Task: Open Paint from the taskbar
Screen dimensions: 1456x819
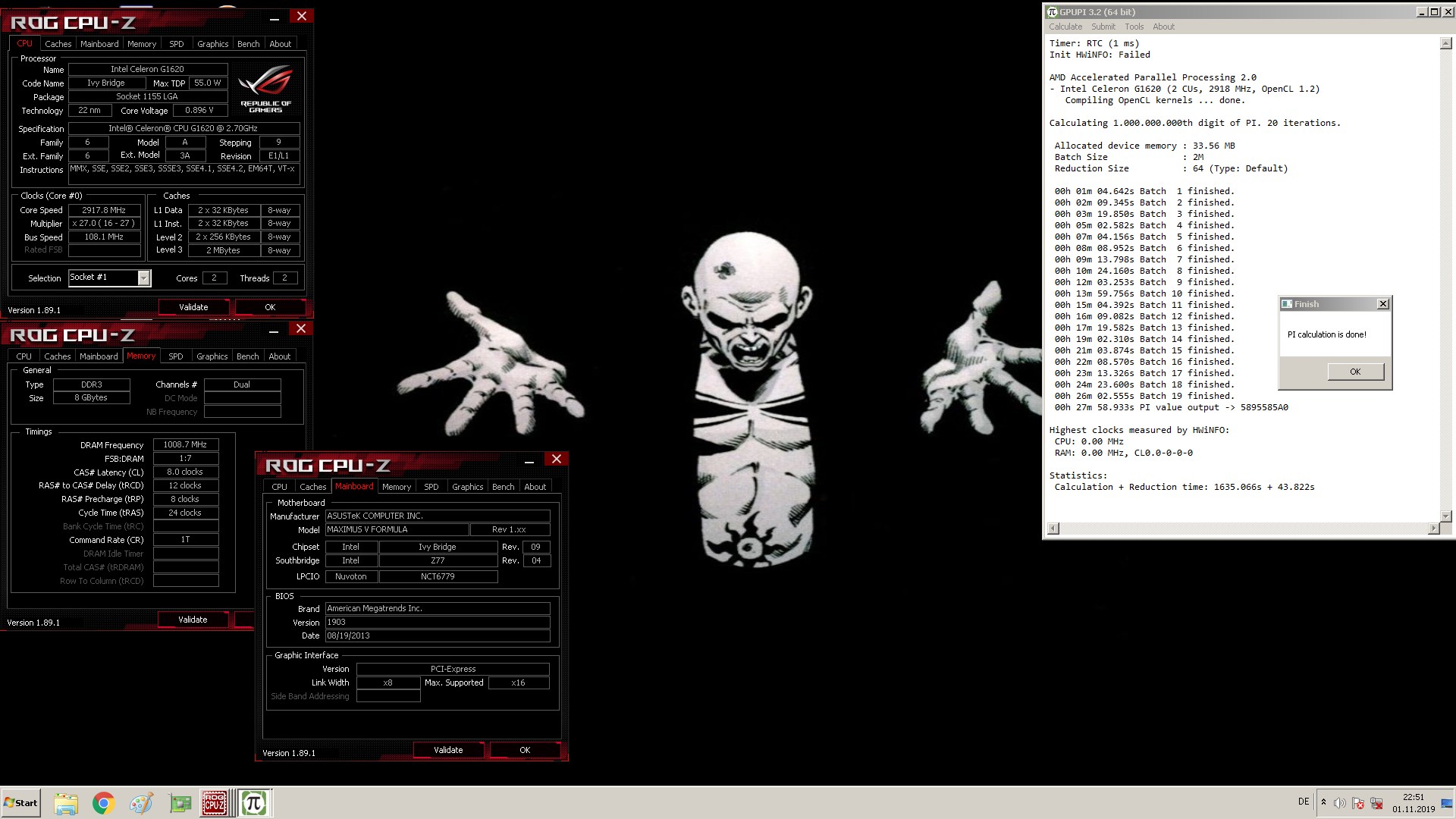Action: pyautogui.click(x=141, y=803)
